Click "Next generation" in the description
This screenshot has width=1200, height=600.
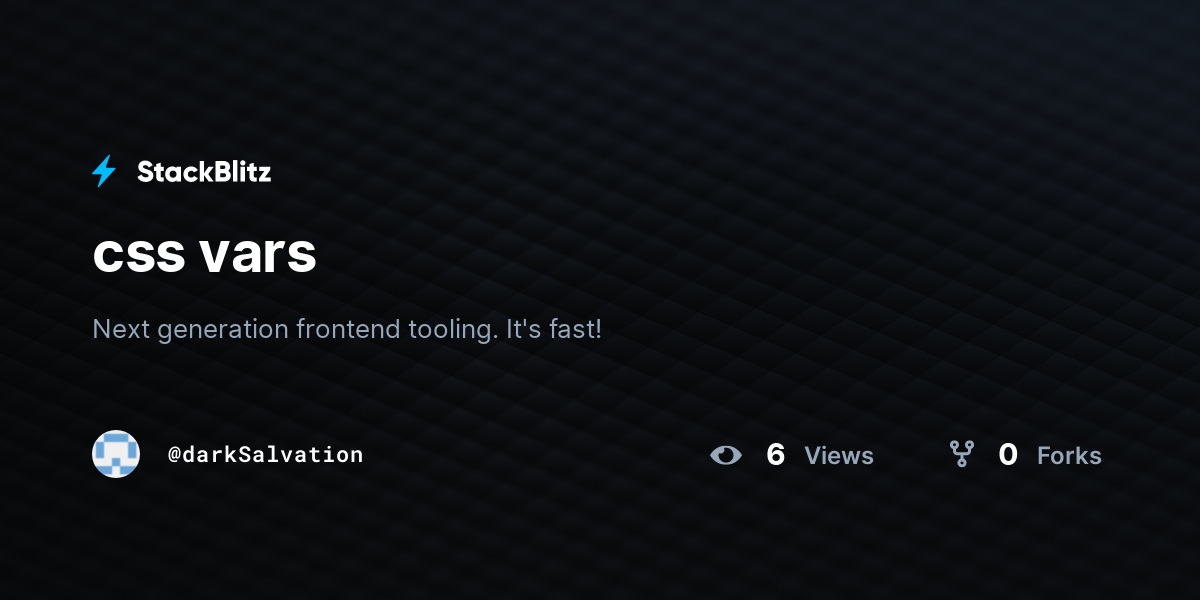click(191, 329)
